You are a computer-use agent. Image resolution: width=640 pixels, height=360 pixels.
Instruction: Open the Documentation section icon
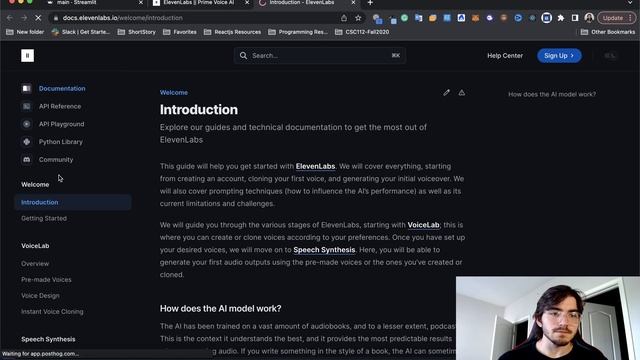click(27, 88)
